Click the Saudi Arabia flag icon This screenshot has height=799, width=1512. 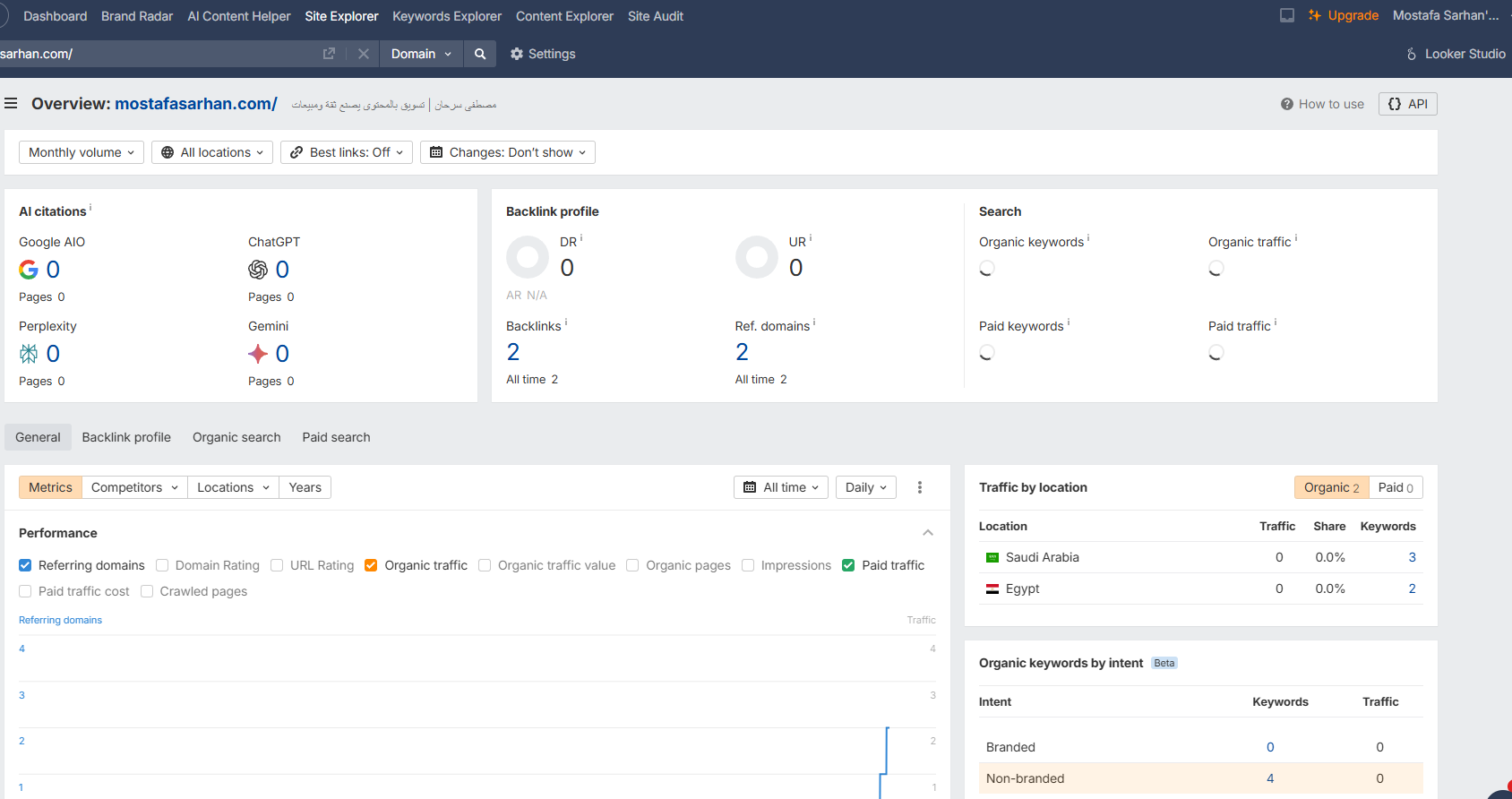pyautogui.click(x=992, y=557)
